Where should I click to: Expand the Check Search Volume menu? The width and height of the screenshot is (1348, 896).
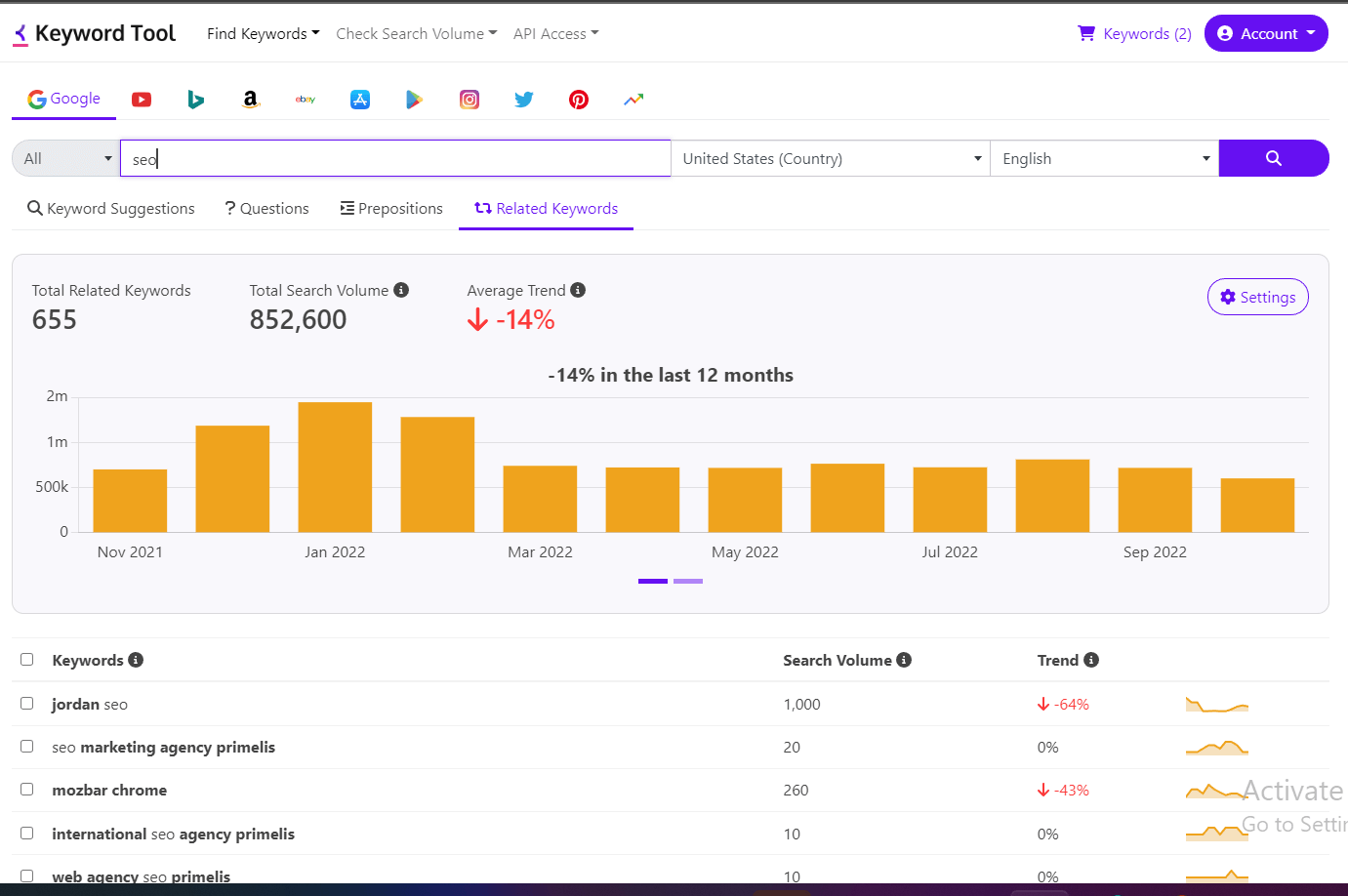pos(417,34)
